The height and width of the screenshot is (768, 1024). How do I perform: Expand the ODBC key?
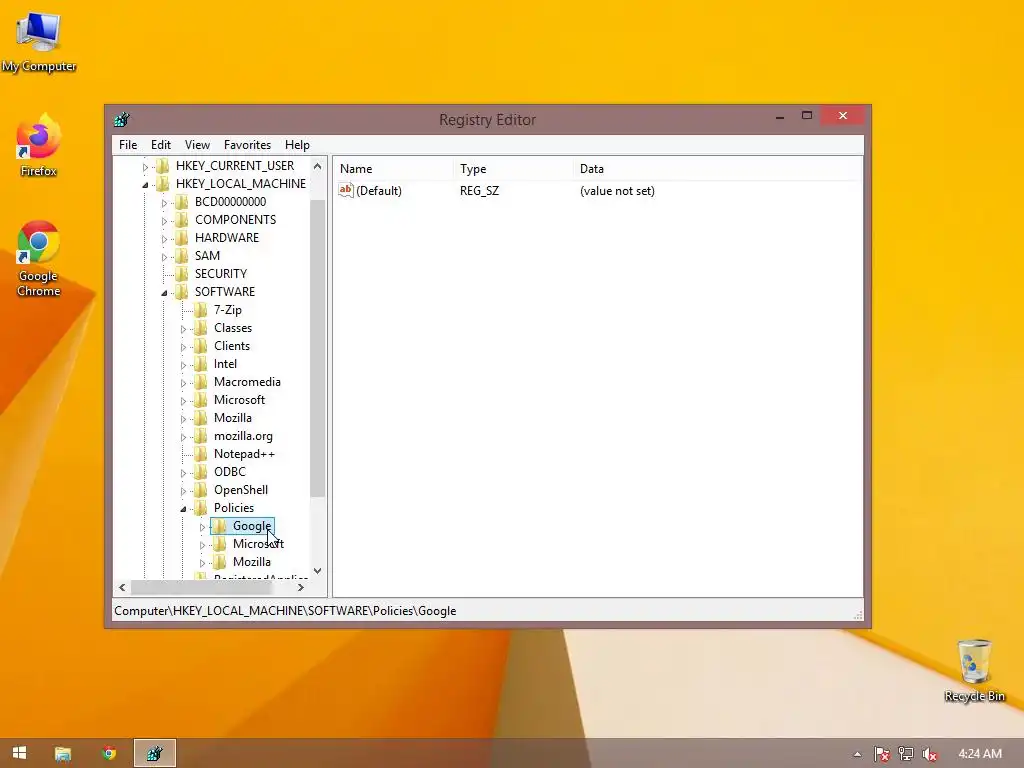[x=183, y=473]
